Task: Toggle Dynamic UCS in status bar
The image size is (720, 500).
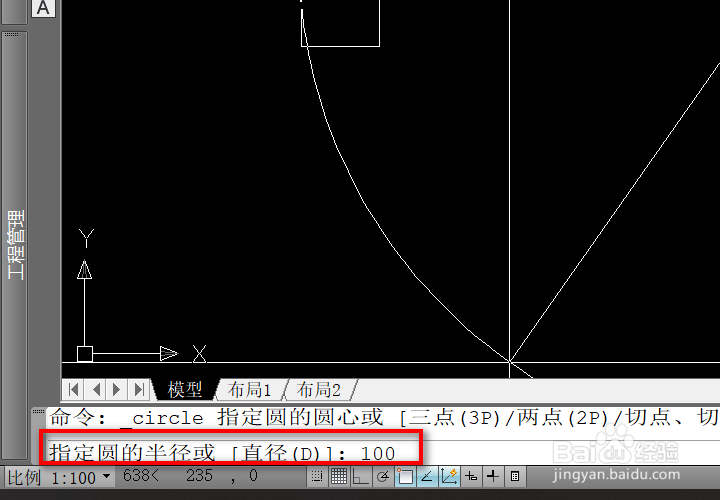Action: pyautogui.click(x=449, y=477)
